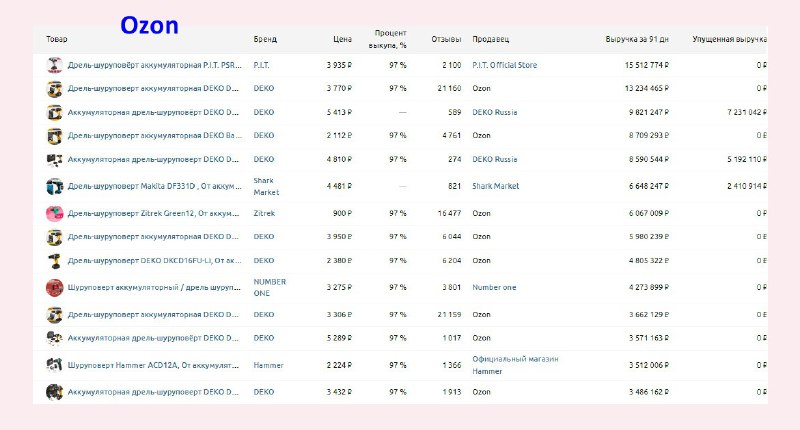
Task: Click lost revenue value 7 231 042 ₽
Action: [x=747, y=112]
